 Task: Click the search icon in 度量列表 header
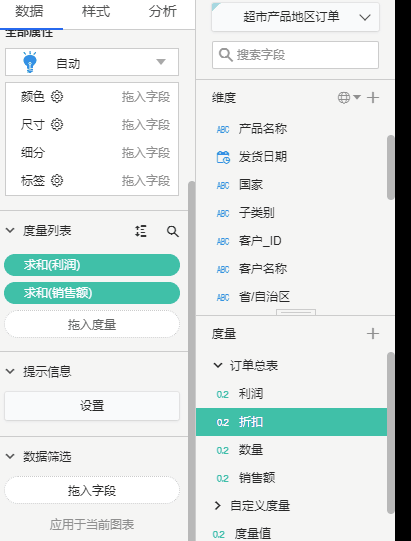coord(173,231)
